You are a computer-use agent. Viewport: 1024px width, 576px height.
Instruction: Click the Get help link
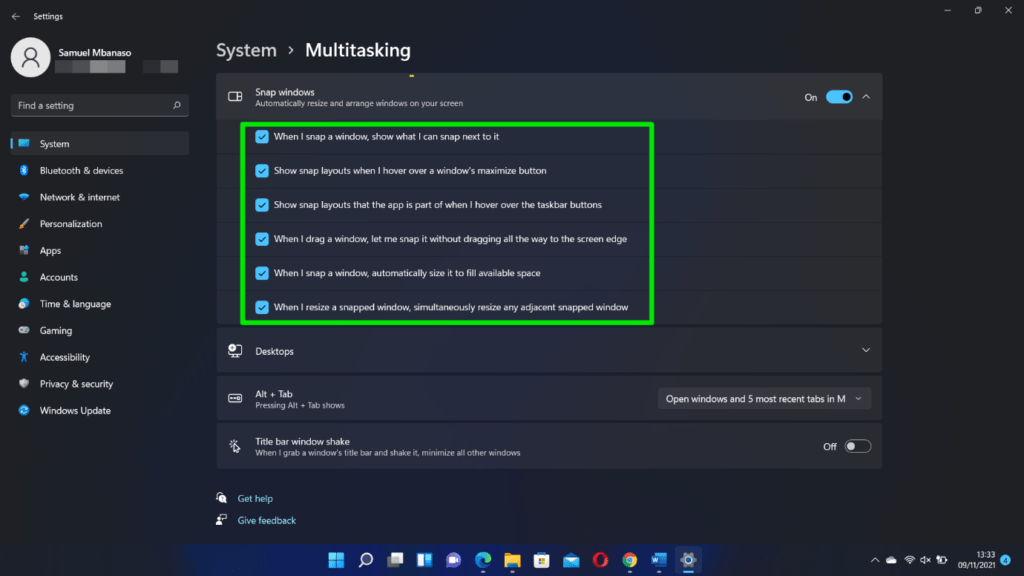click(254, 498)
